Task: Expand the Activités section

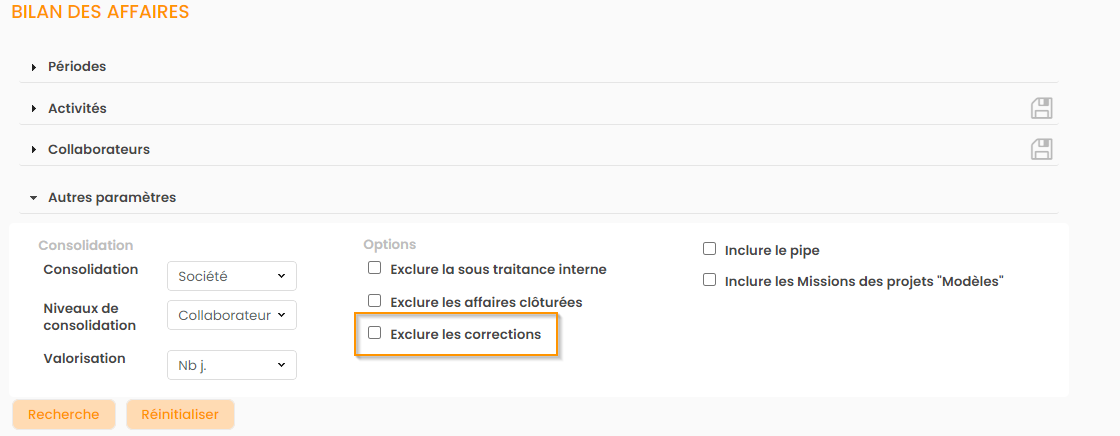Action: [77, 108]
